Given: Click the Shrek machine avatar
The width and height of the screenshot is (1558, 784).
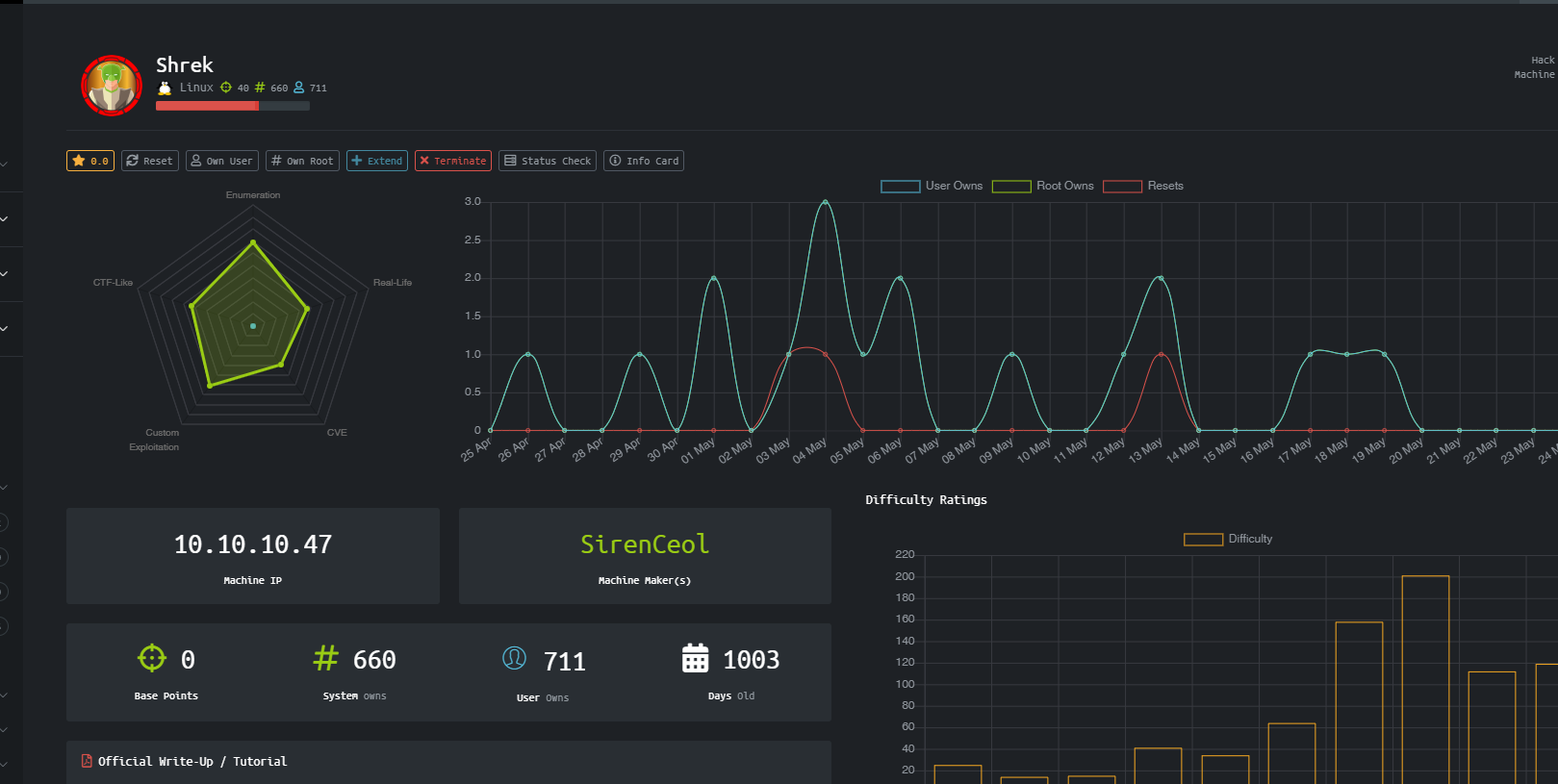Looking at the screenshot, I should [112, 86].
